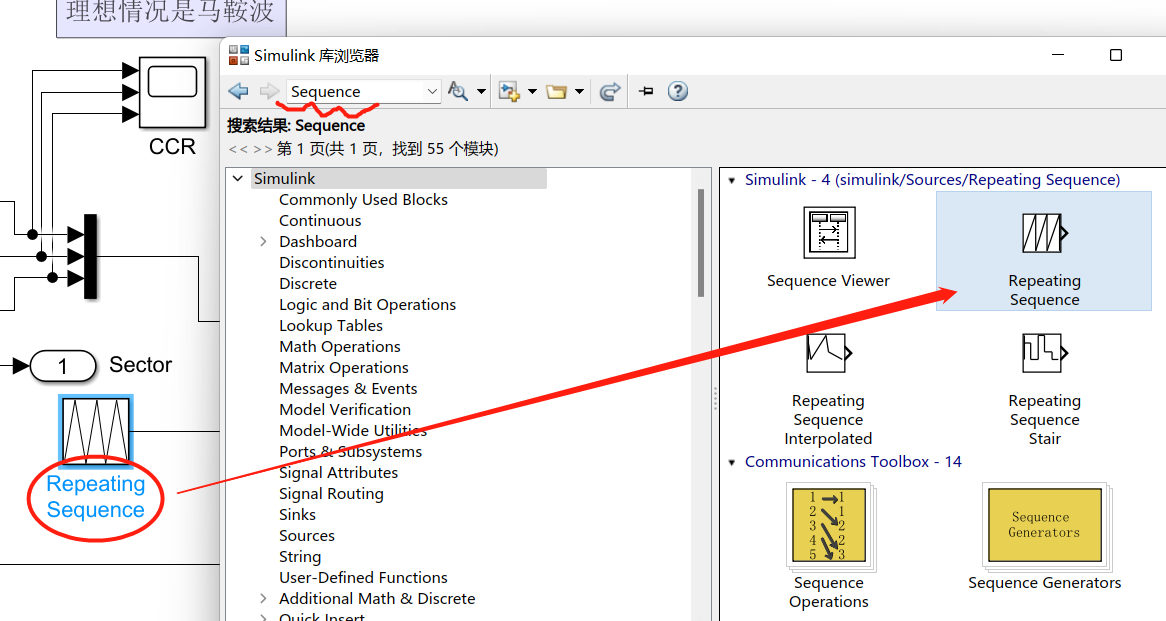Select Lookup Tables library
Image resolution: width=1166 pixels, height=621 pixels.
(x=331, y=325)
